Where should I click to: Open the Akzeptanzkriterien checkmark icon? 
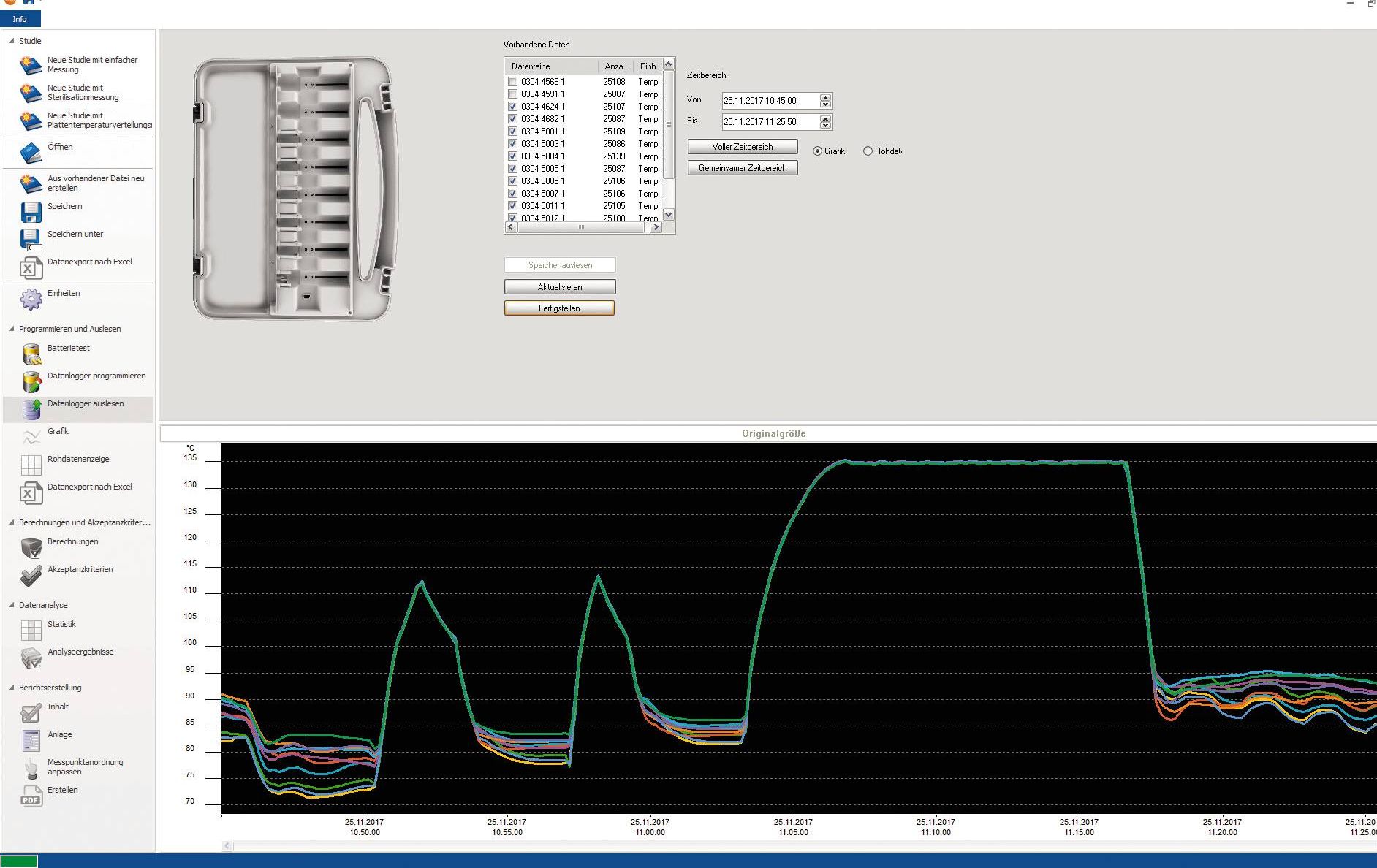tap(31, 576)
